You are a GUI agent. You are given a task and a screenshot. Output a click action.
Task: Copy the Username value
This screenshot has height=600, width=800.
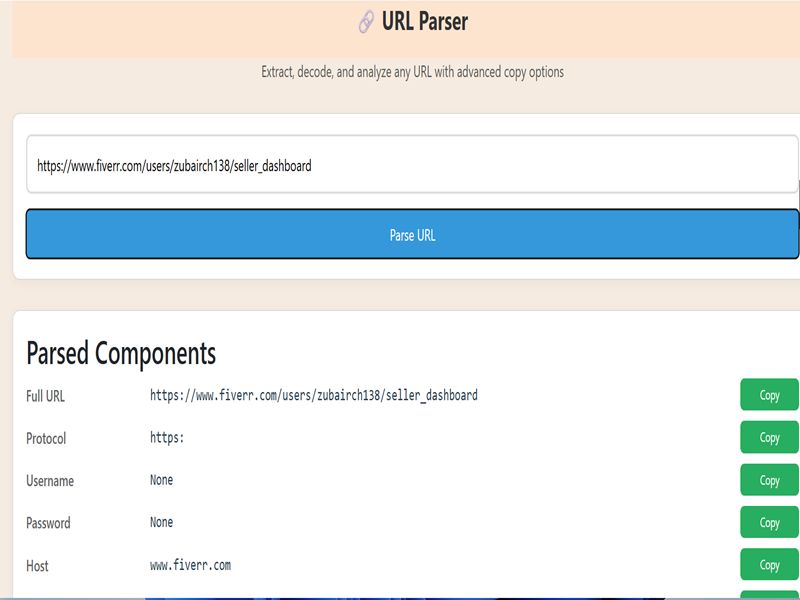[769, 480]
